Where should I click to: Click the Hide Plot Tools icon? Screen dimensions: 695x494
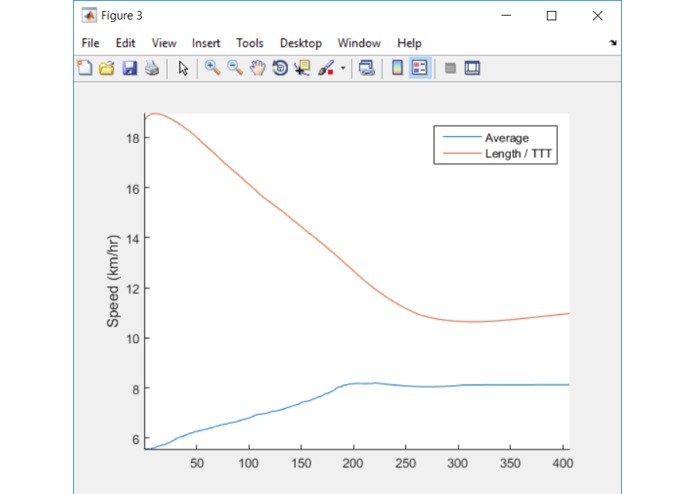point(450,68)
